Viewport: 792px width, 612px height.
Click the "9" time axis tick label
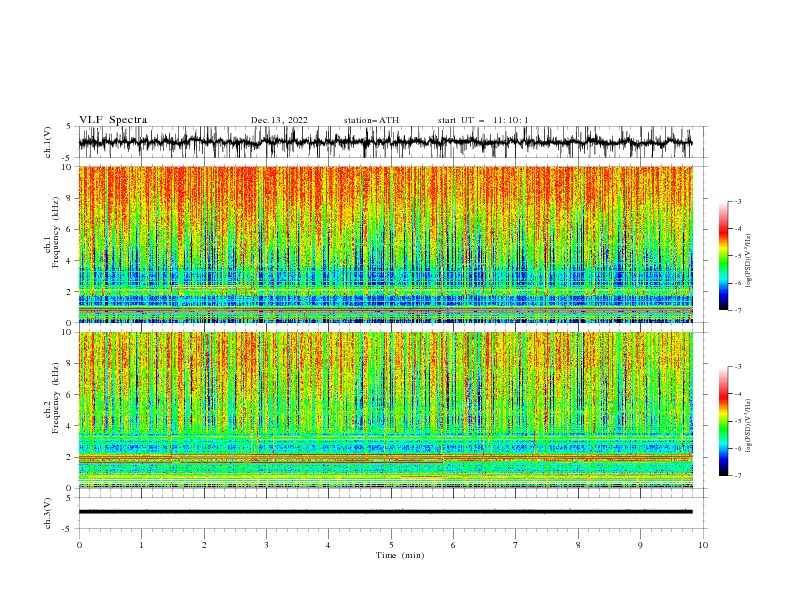tap(640, 545)
